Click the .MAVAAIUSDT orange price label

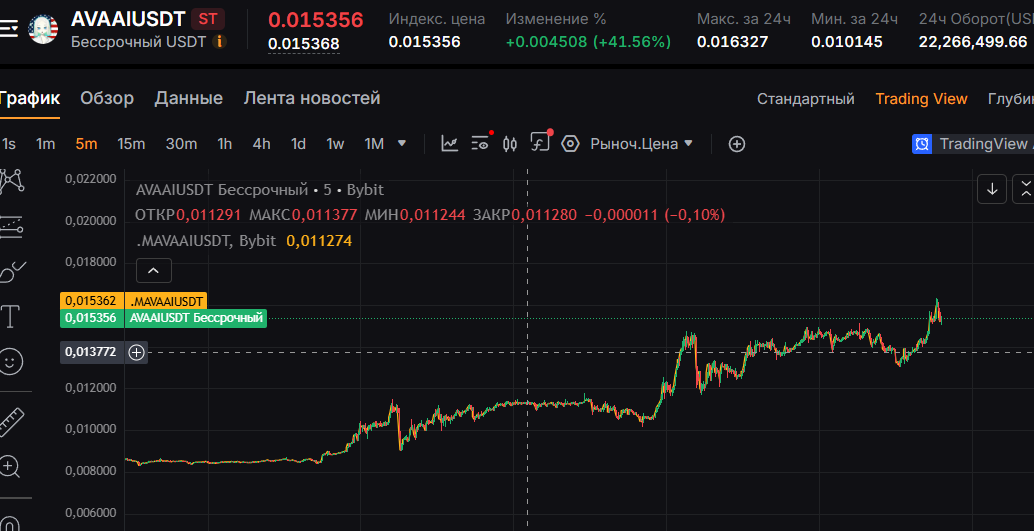pos(133,301)
